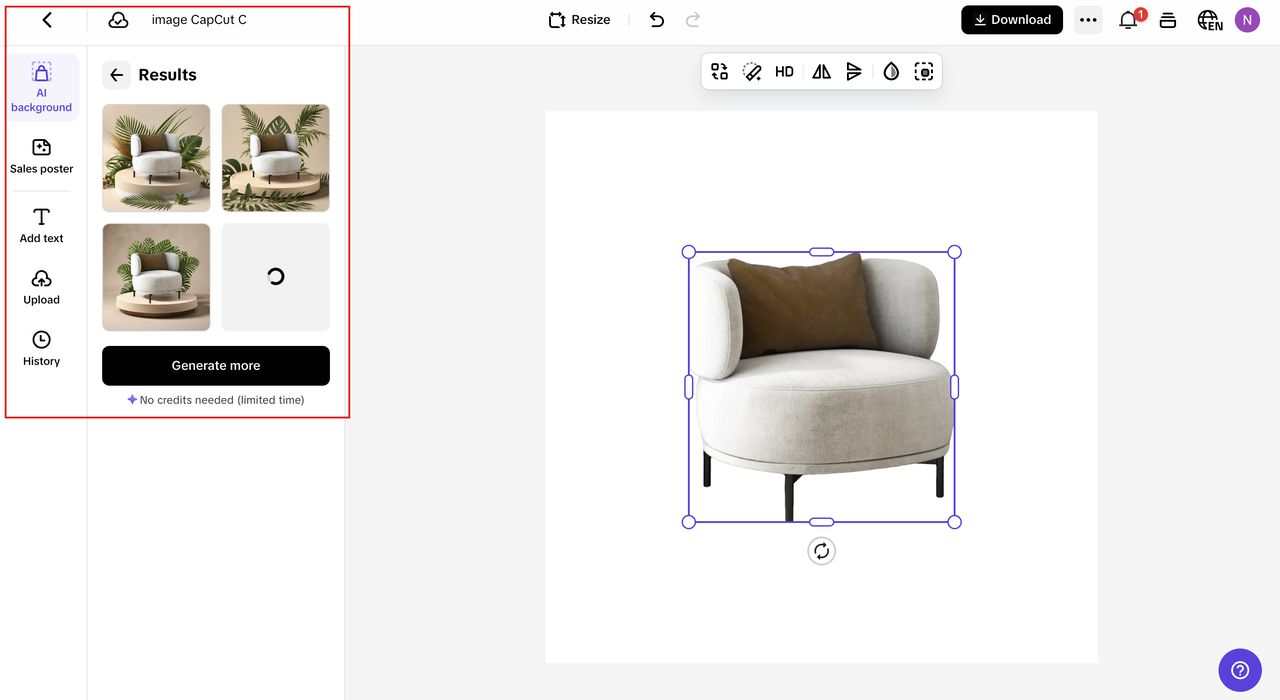
Task: Undo the last action
Action: [656, 20]
